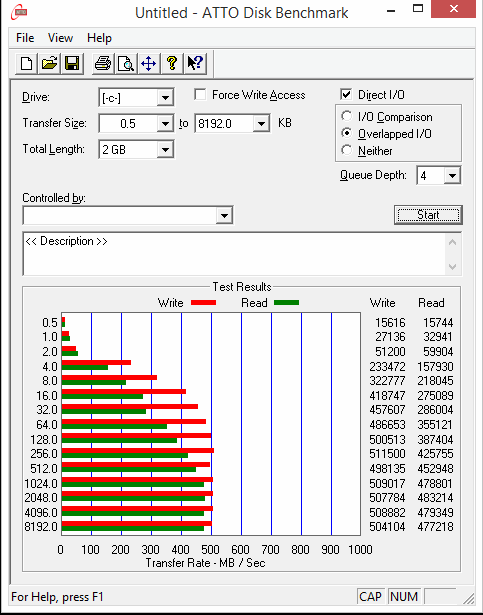Click the Test Results group title

point(242,287)
